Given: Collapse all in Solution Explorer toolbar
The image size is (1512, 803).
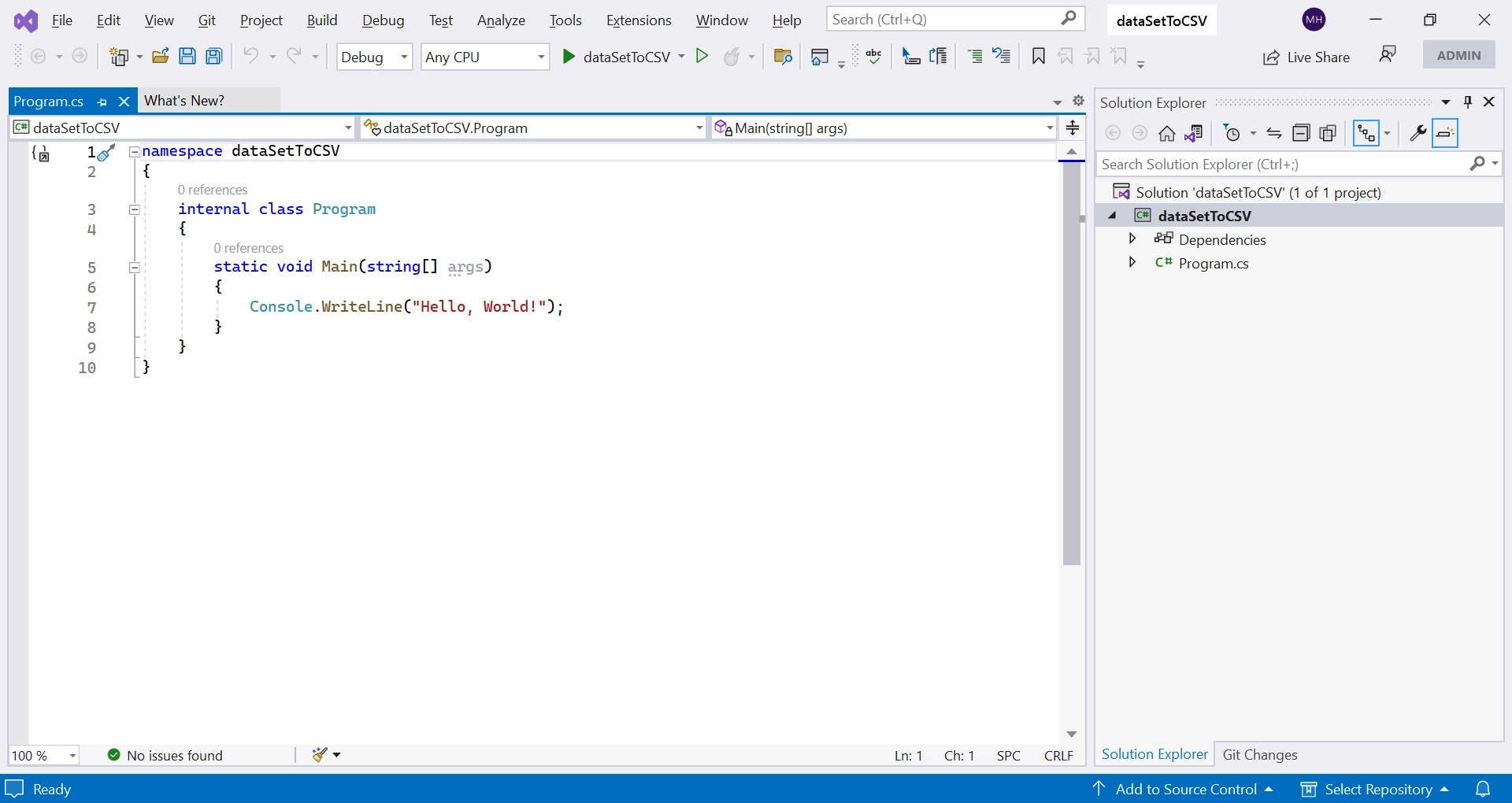Looking at the screenshot, I should coord(1301,133).
